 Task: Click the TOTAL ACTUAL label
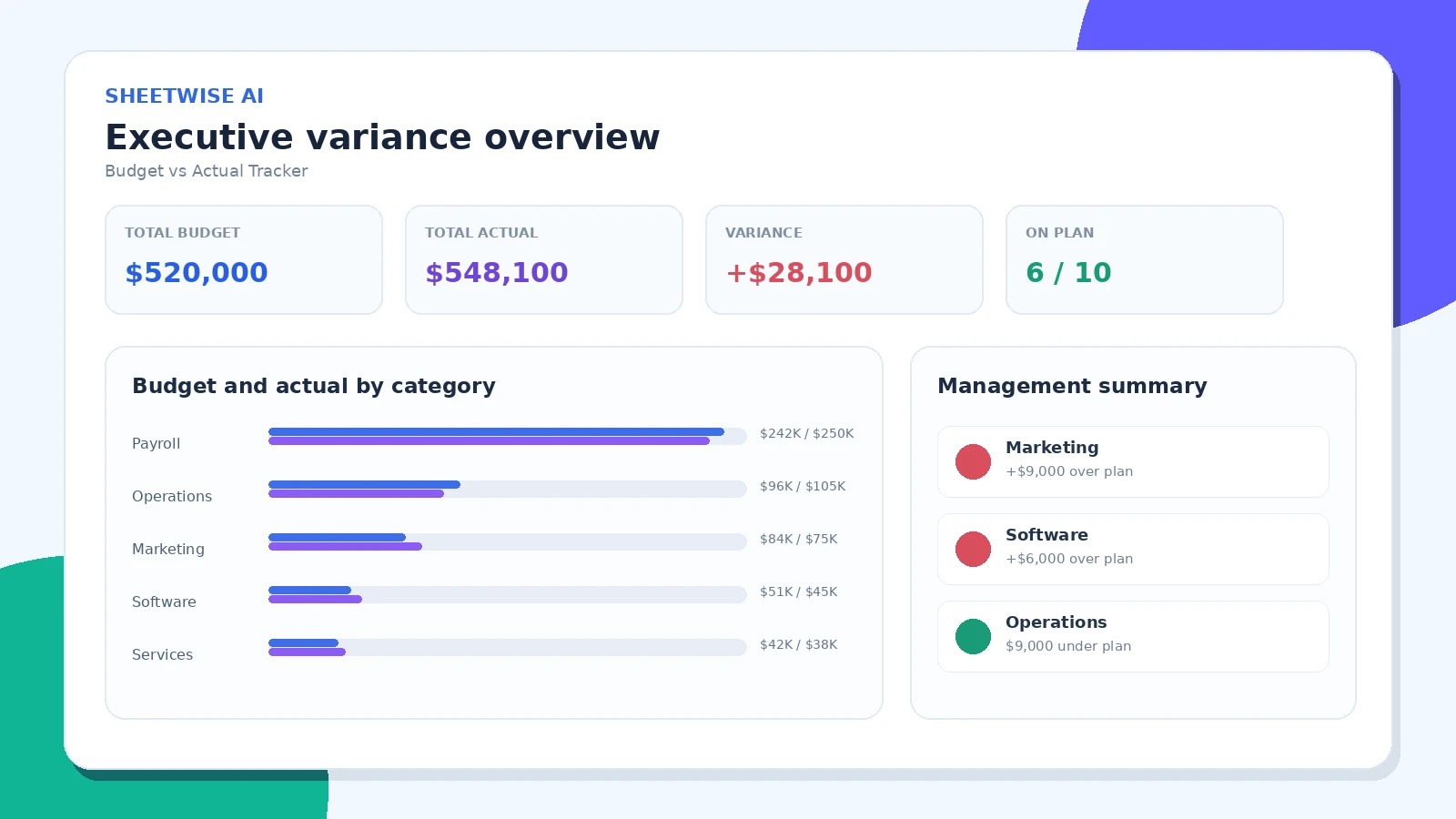coord(481,233)
